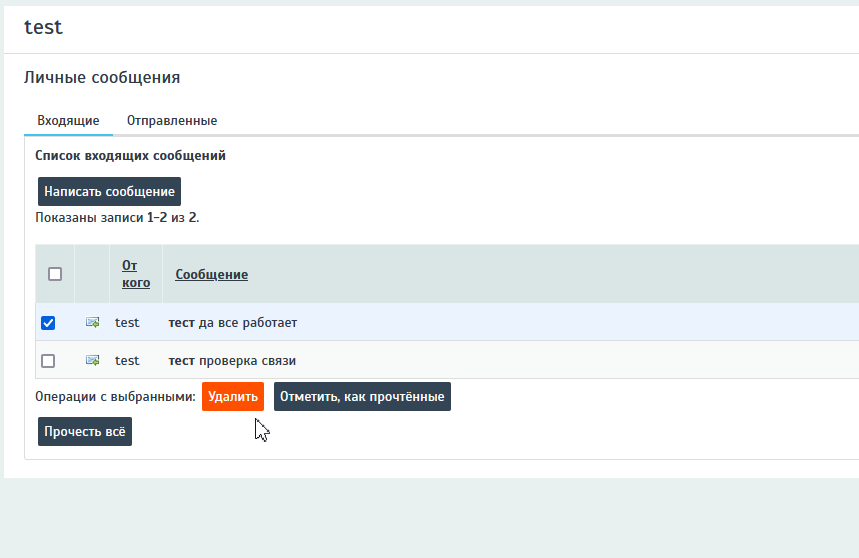
Task: Open the Отправленные tab
Action: click(x=171, y=121)
